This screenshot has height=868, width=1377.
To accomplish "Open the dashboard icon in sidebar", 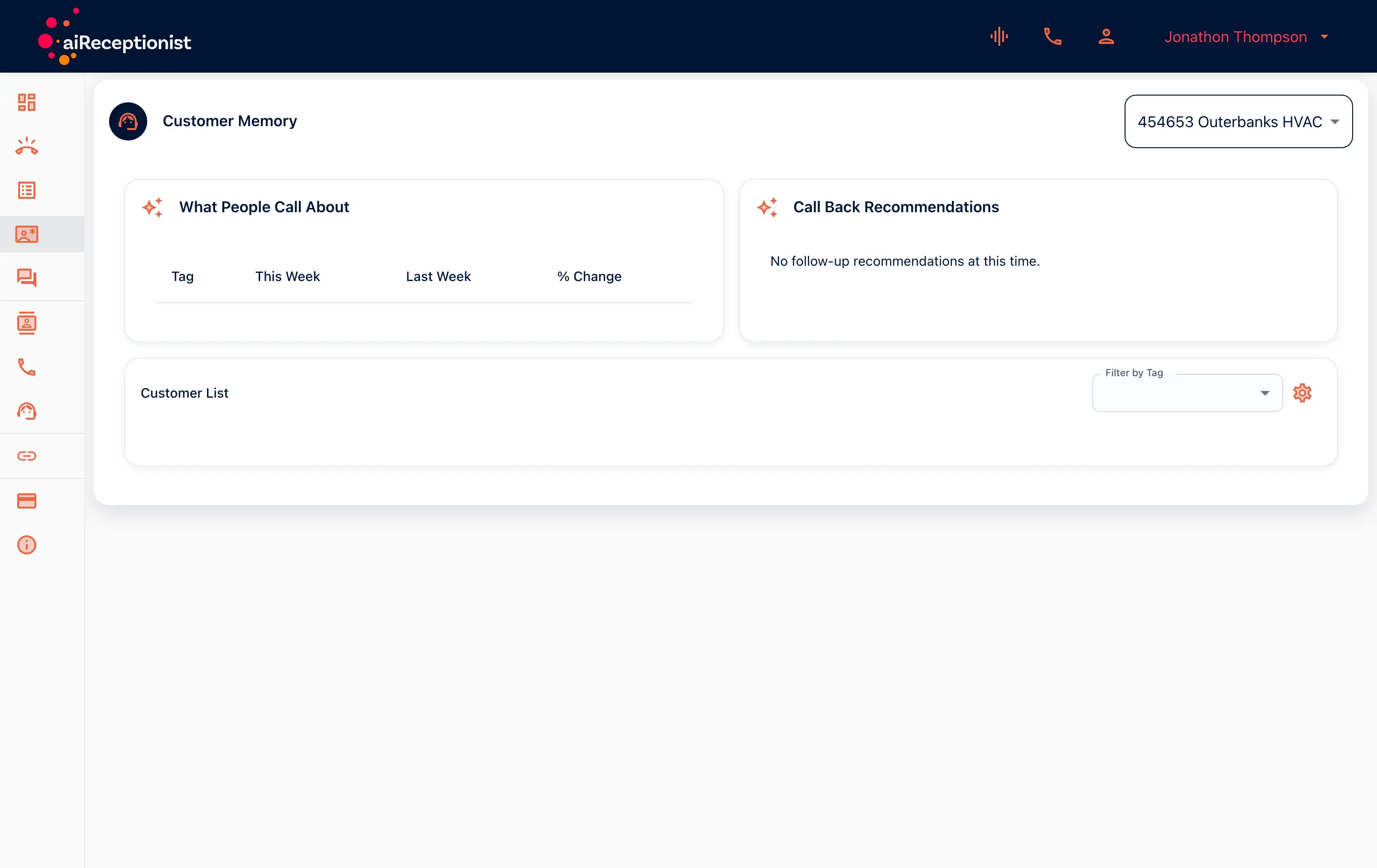I will 26,102.
